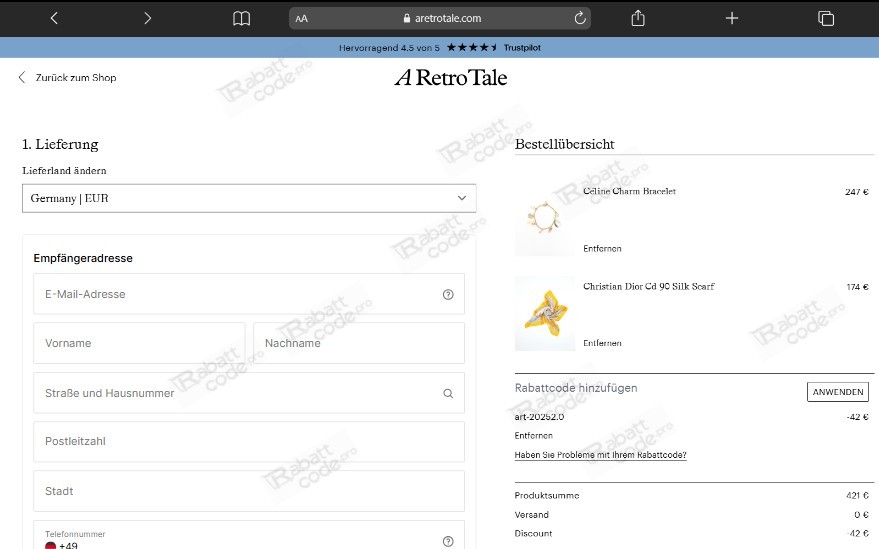Open a new tab with plus icon
Viewport: 879px width, 549px height.
pos(732,18)
